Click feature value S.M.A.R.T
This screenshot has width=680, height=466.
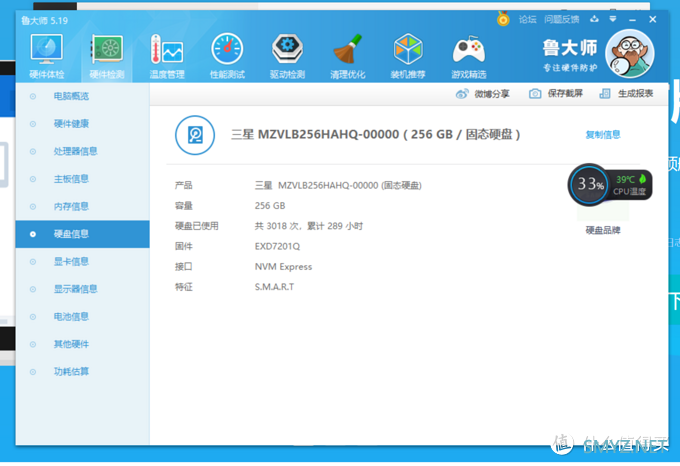point(274,287)
